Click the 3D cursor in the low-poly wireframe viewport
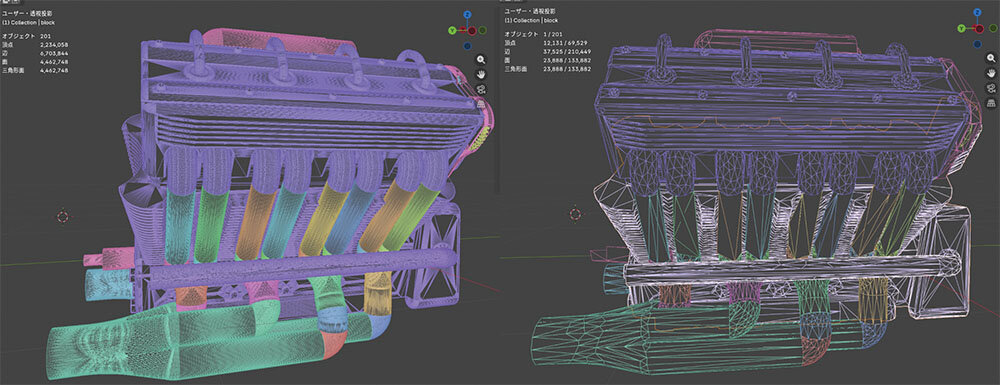This screenshot has width=1000, height=385. click(575, 214)
